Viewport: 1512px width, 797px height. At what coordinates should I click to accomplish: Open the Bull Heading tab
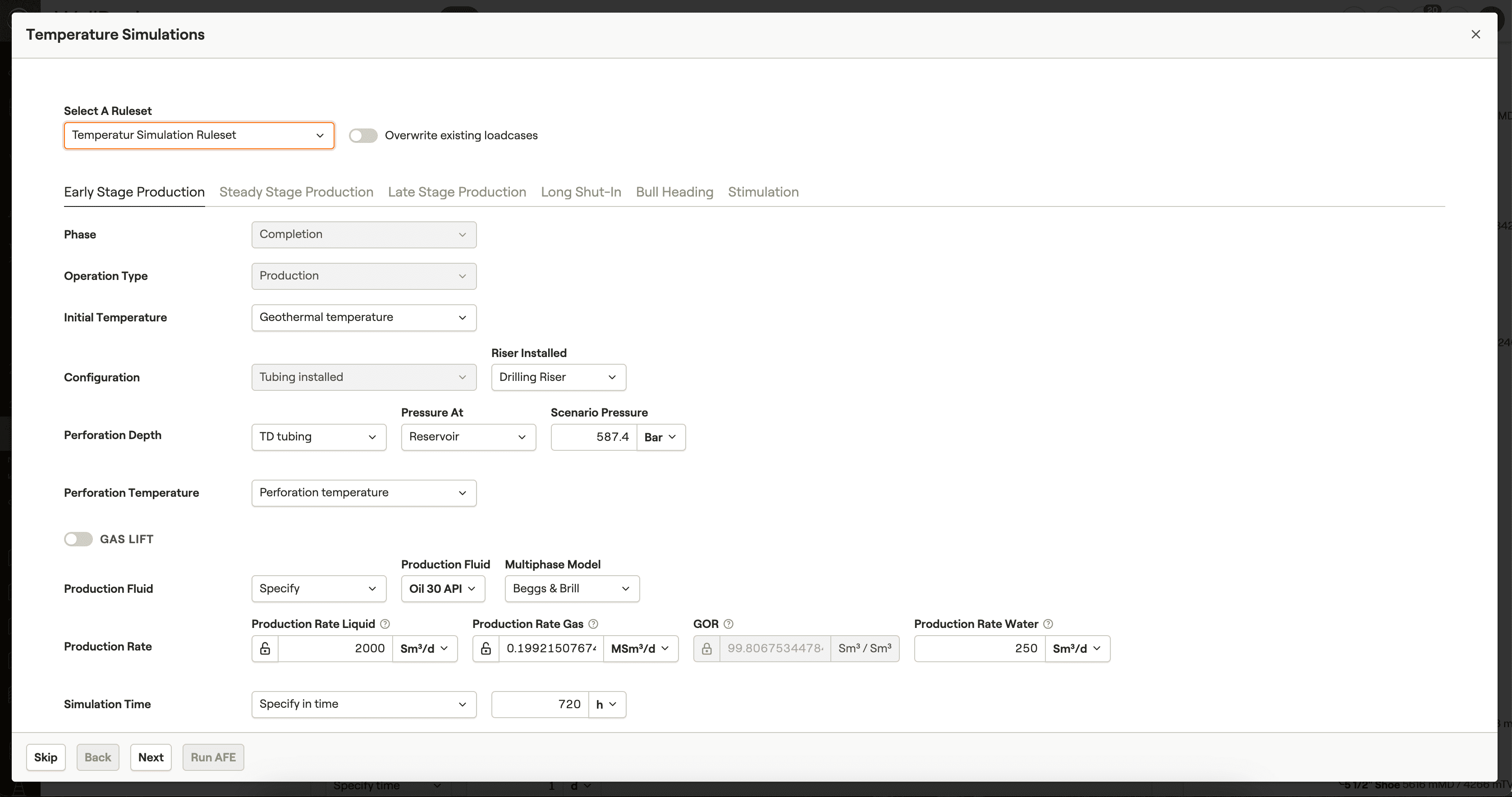[674, 192]
